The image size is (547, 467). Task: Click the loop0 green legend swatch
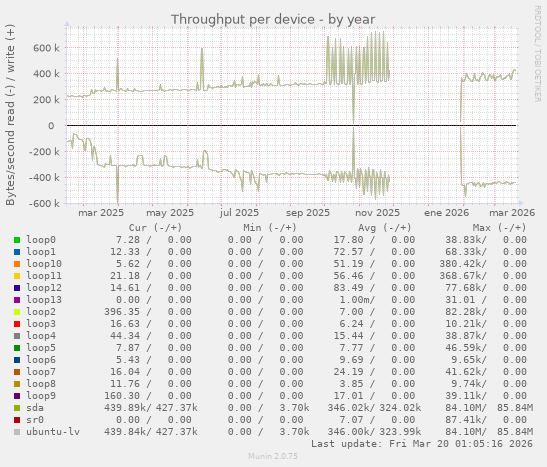pos(17,240)
